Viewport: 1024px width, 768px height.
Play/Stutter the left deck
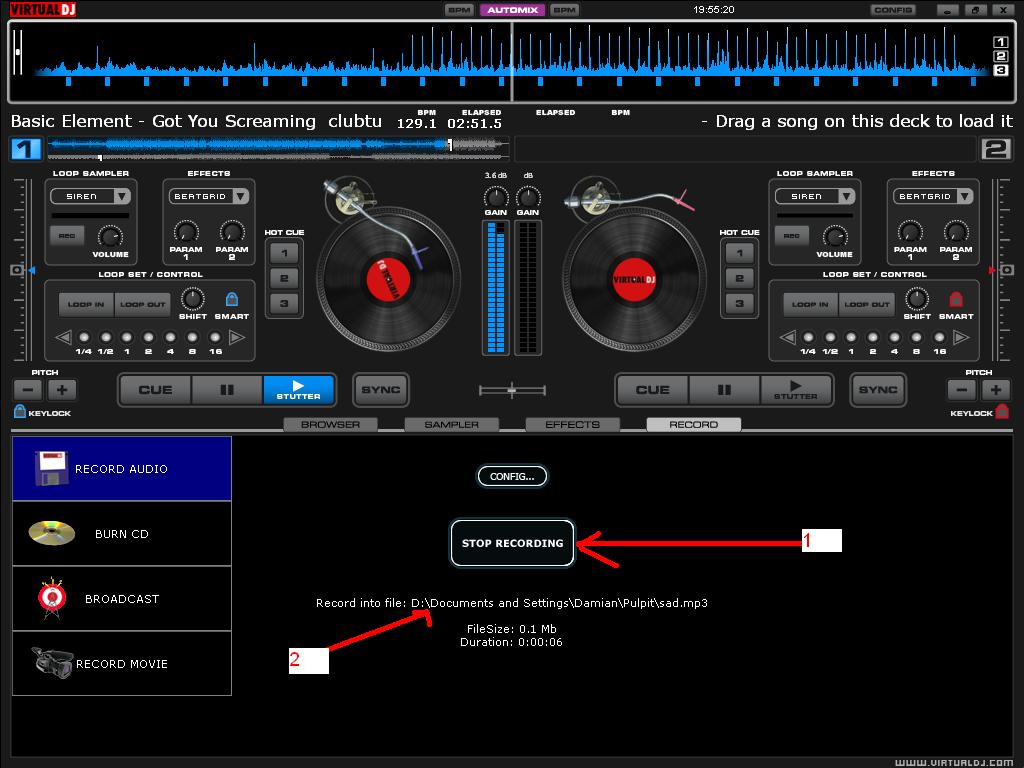pyautogui.click(x=299, y=390)
